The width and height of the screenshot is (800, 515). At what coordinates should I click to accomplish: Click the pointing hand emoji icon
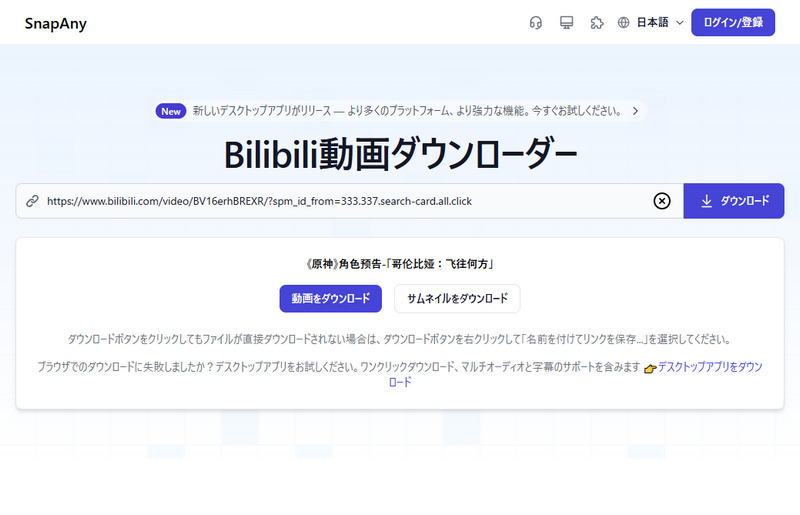click(650, 368)
